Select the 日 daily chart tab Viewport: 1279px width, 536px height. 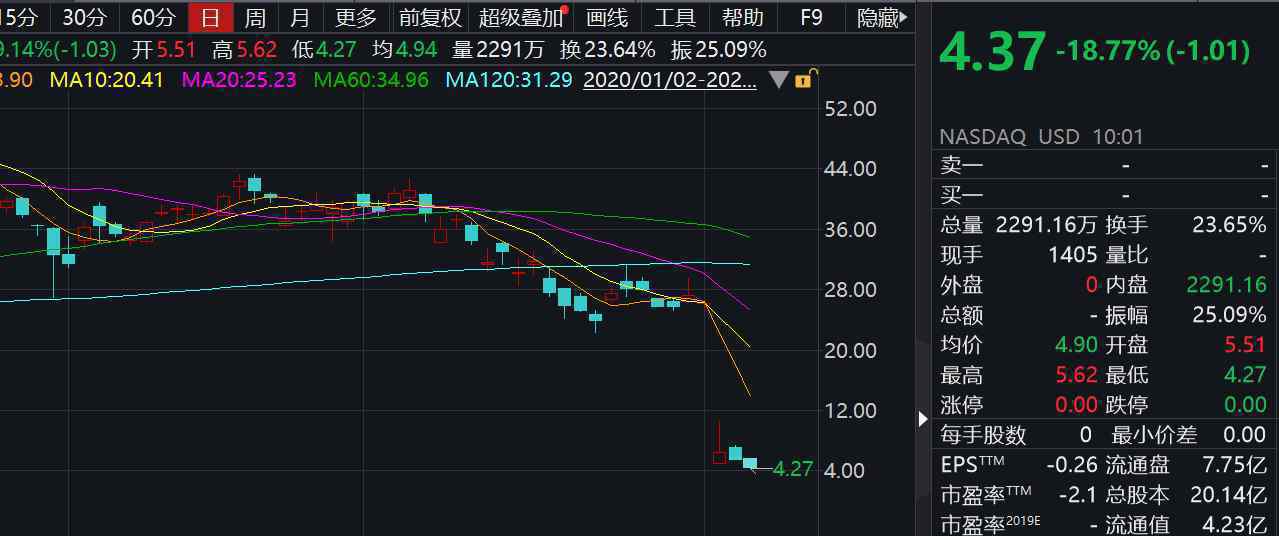pos(211,17)
